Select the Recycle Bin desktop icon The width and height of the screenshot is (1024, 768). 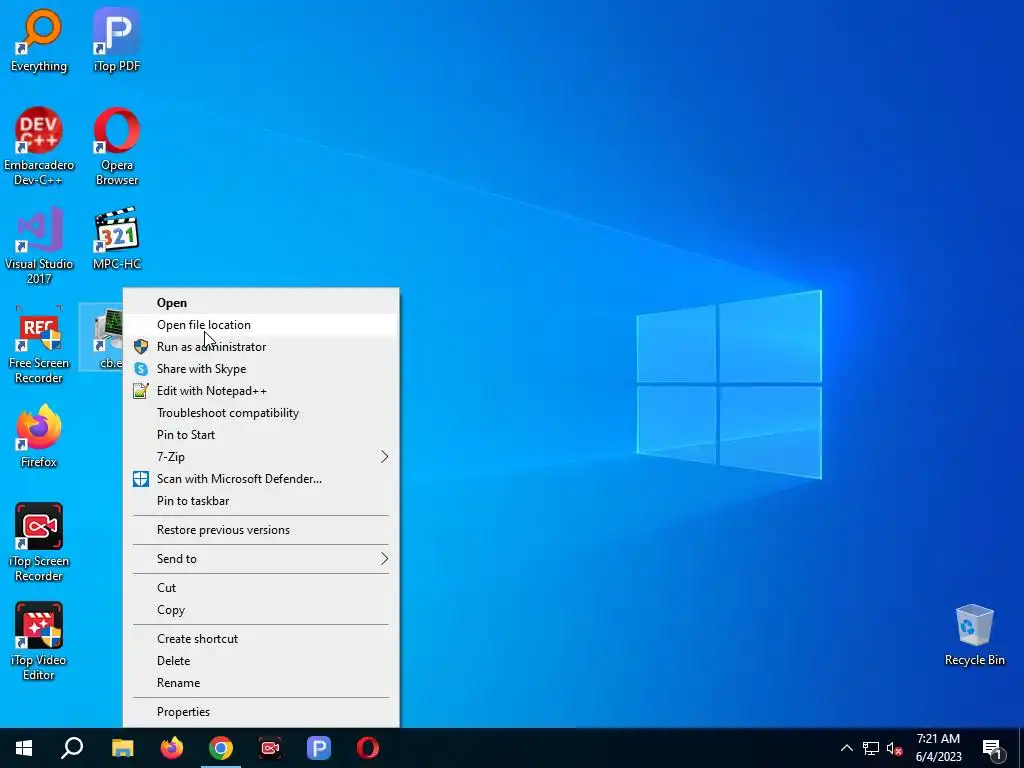[974, 635]
